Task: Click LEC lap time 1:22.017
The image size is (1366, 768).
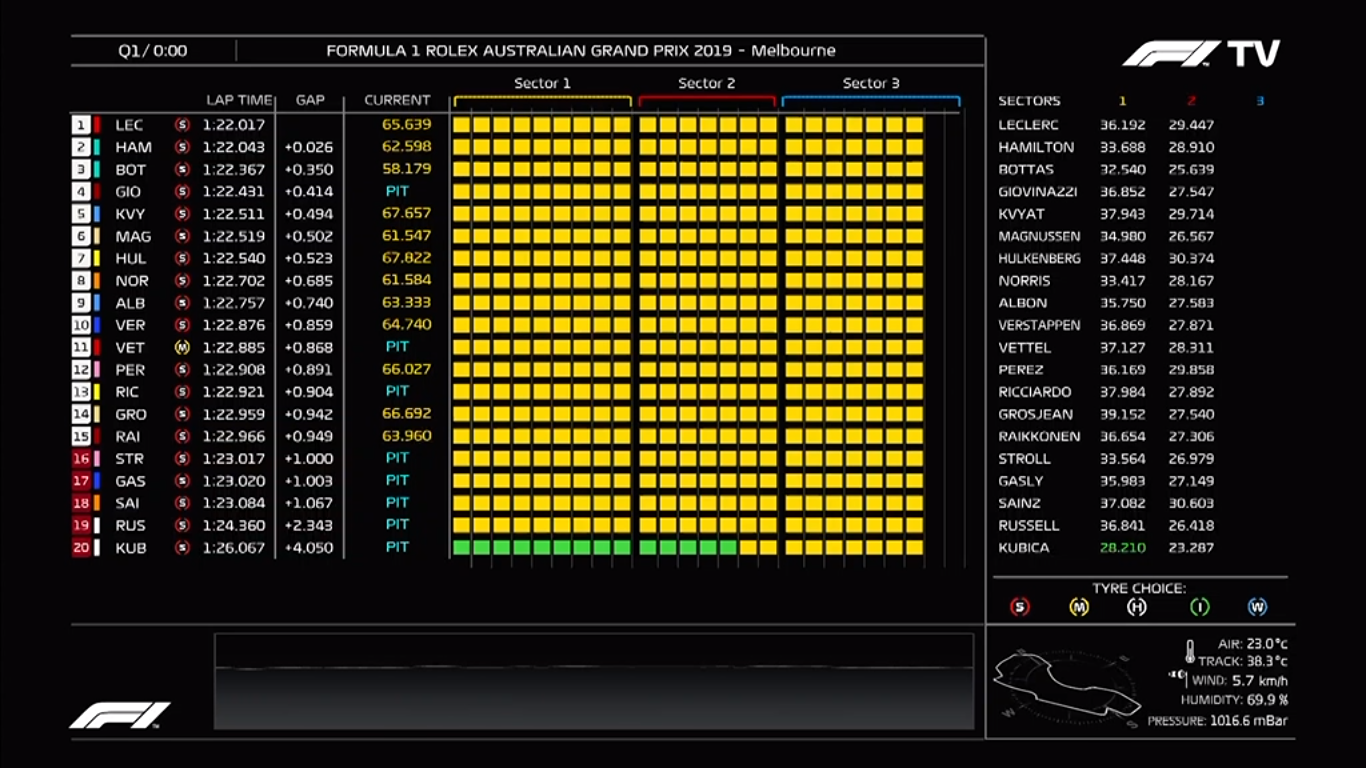Action: (x=234, y=125)
